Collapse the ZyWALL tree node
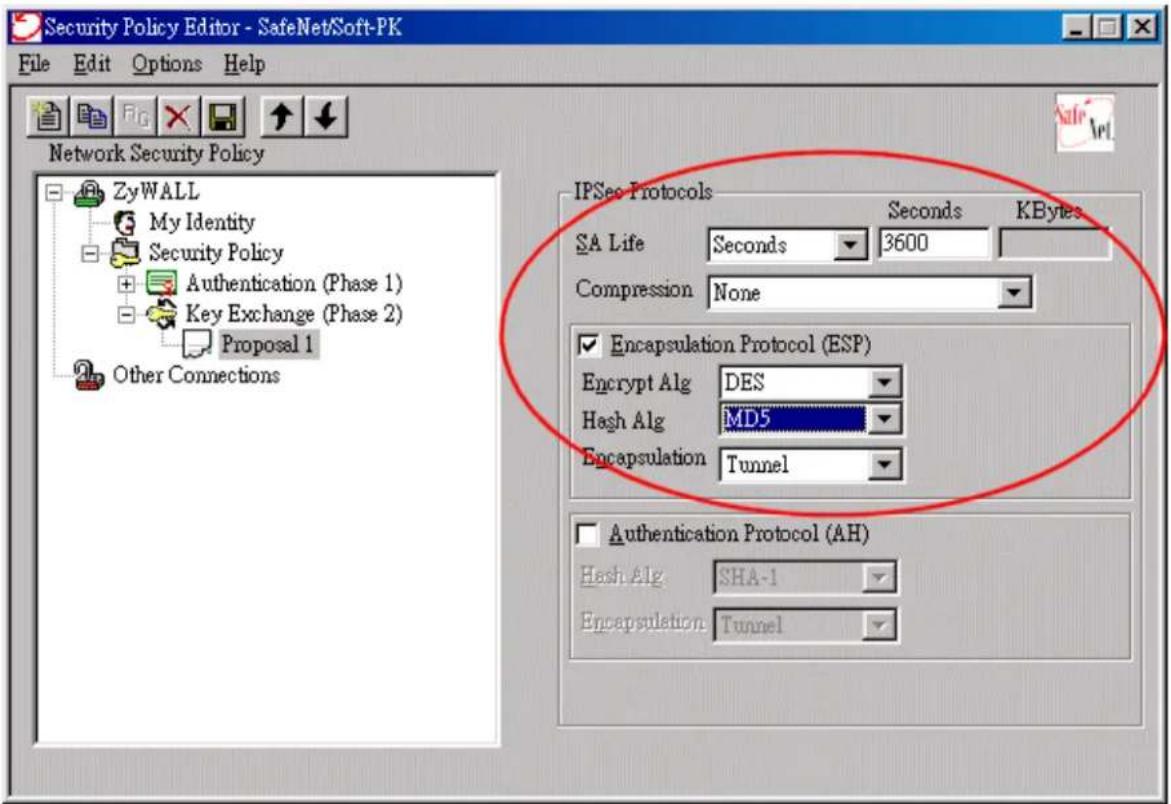 click(x=54, y=193)
